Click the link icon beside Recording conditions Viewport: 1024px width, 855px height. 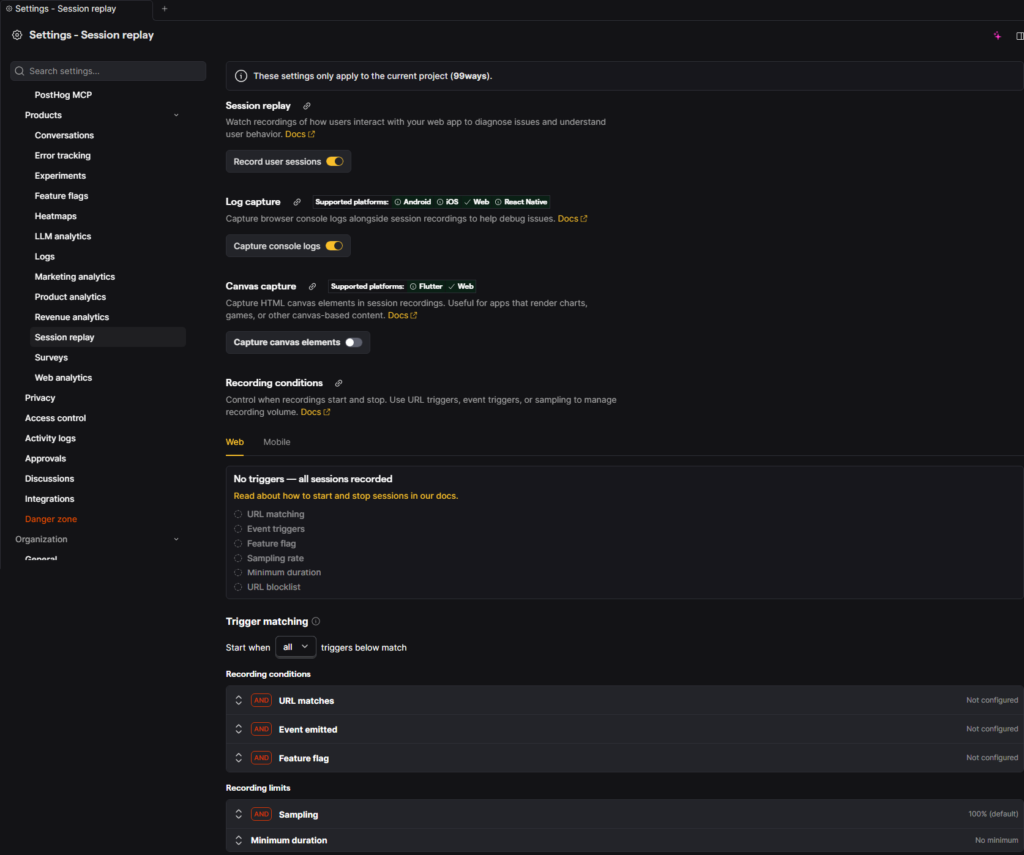[x=337, y=382]
